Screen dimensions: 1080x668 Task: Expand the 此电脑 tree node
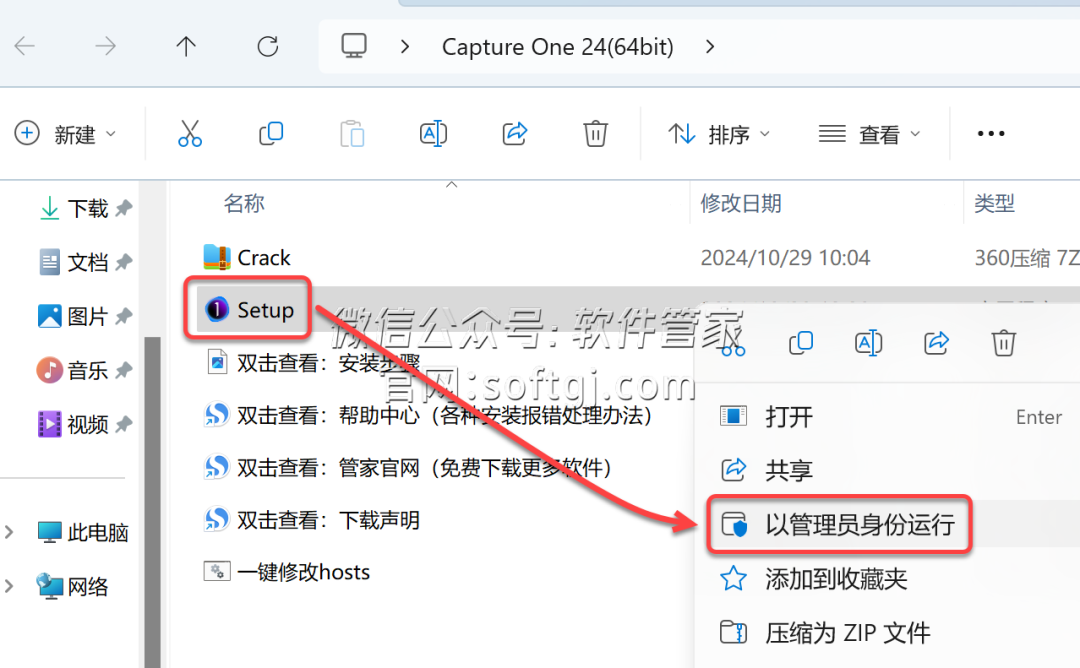[x=9, y=532]
